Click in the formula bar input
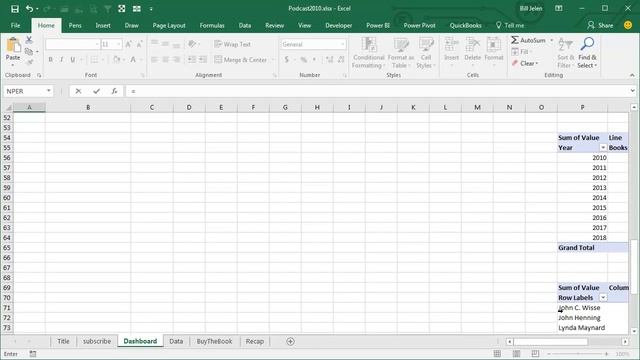 (x=378, y=91)
